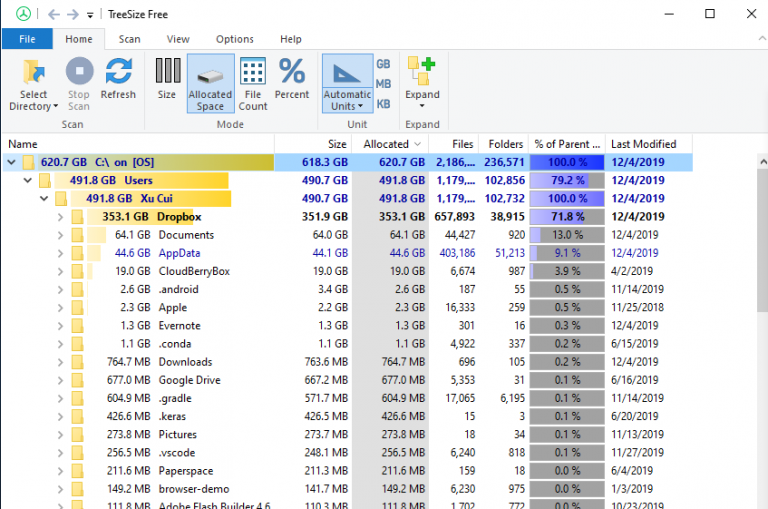
Task: Click the 4/2/2019 last modified date
Action: pyautogui.click(x=632, y=271)
